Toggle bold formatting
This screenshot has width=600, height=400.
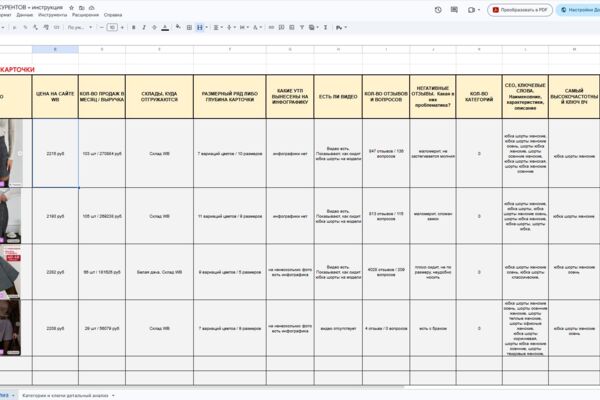pos(134,28)
